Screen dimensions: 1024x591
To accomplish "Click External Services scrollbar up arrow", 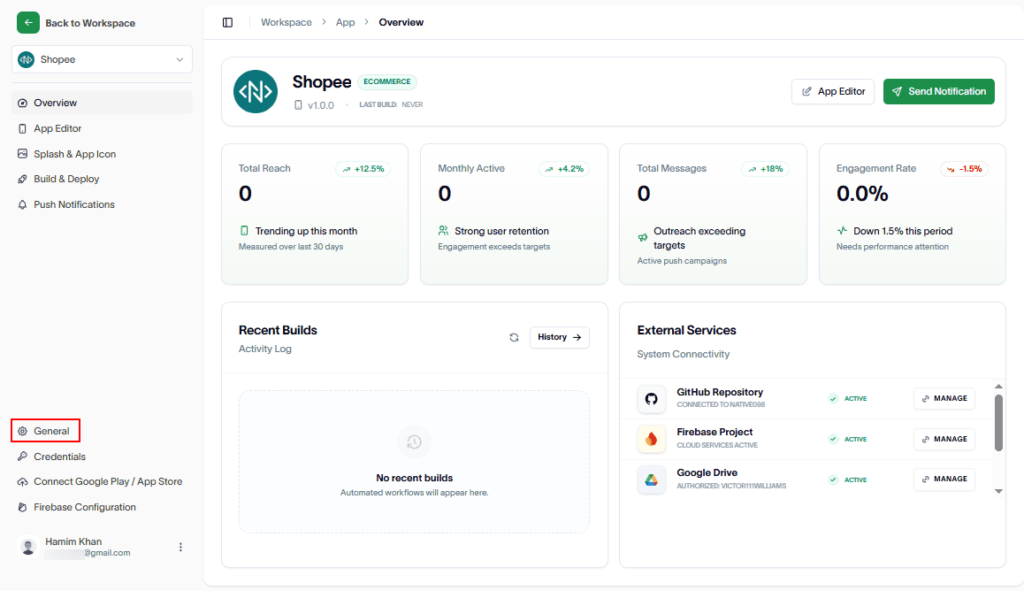I will 999,387.
